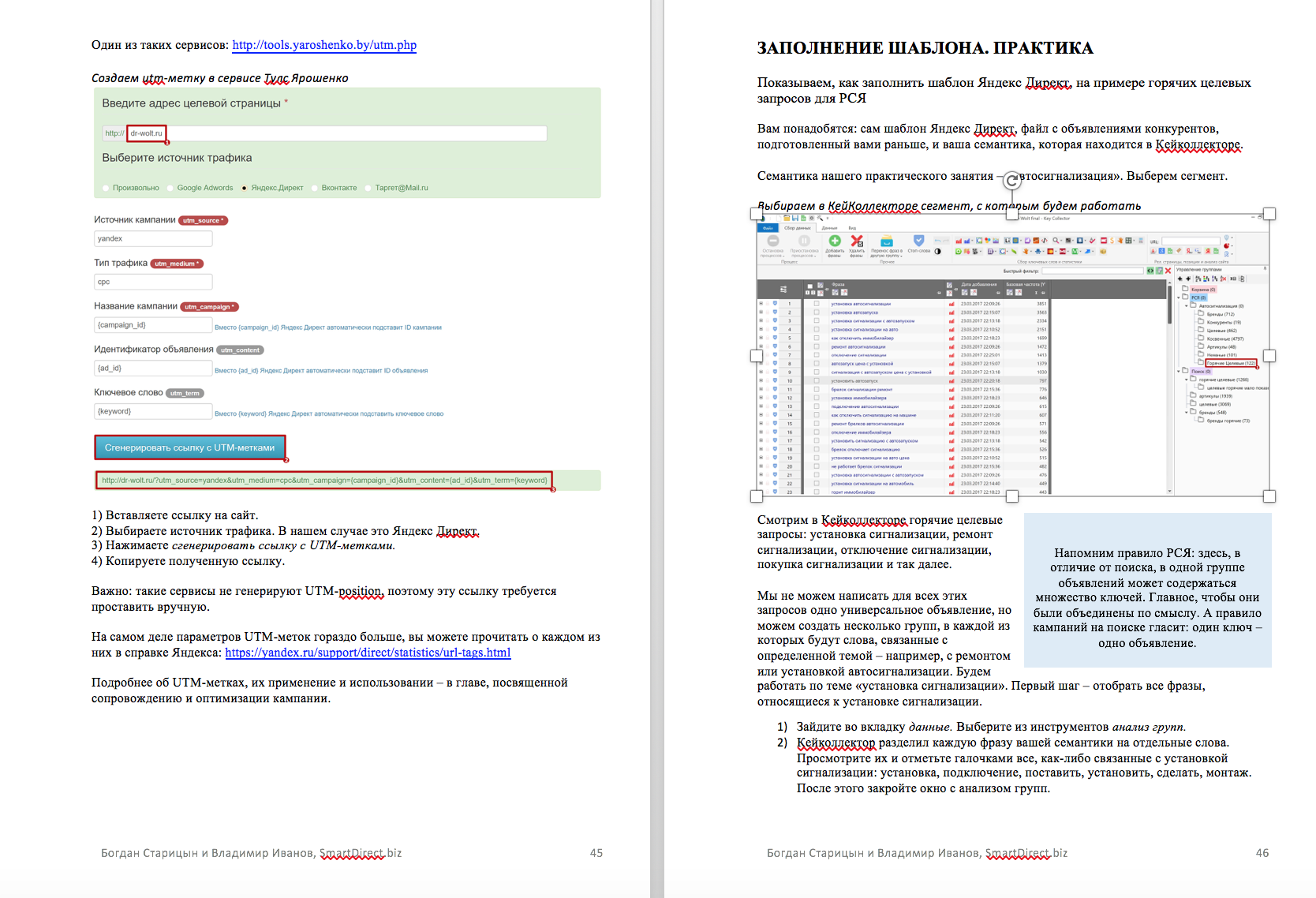Click the table settings sliders icon in grid header
This screenshot has width=1316, height=898.
783,290
